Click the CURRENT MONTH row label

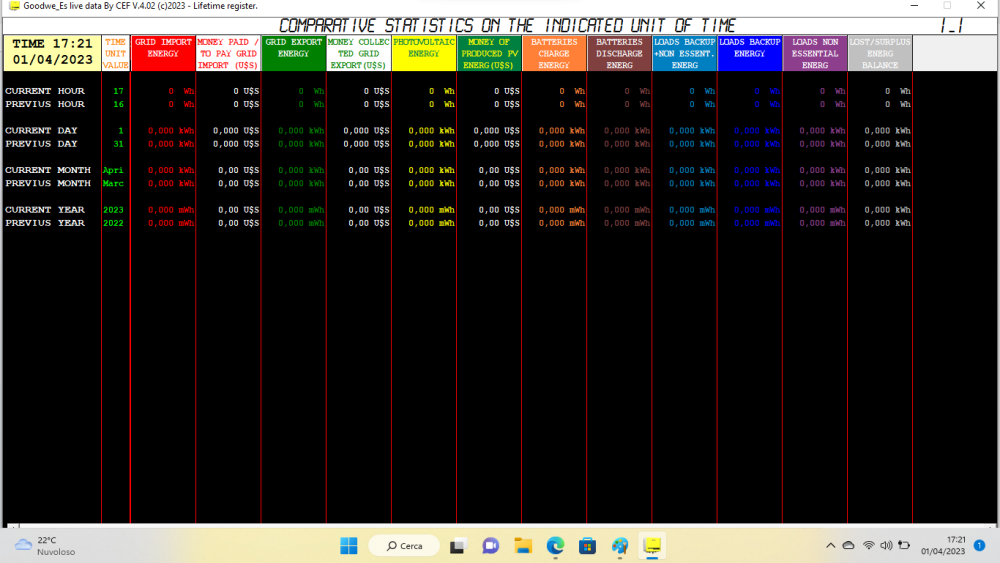(48, 170)
